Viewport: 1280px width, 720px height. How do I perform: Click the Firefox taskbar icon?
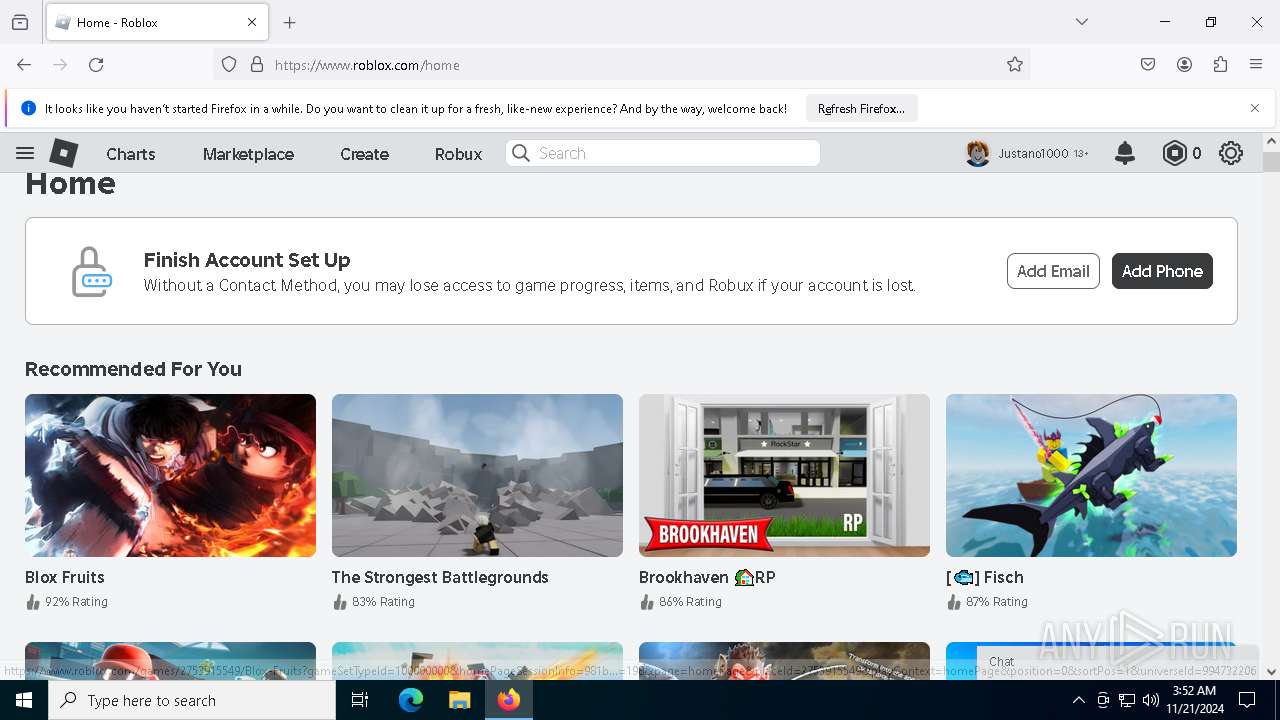coord(509,700)
